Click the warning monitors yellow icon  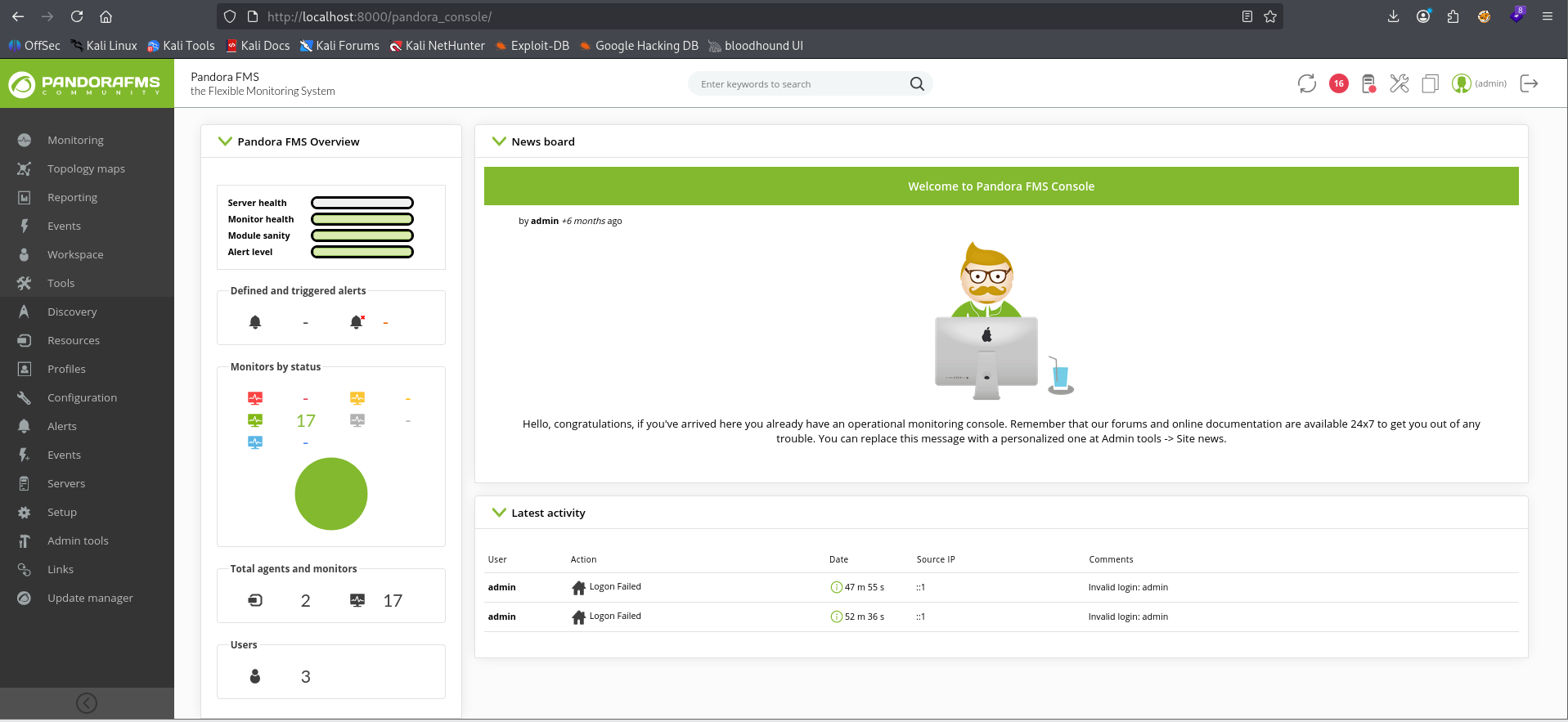(357, 398)
